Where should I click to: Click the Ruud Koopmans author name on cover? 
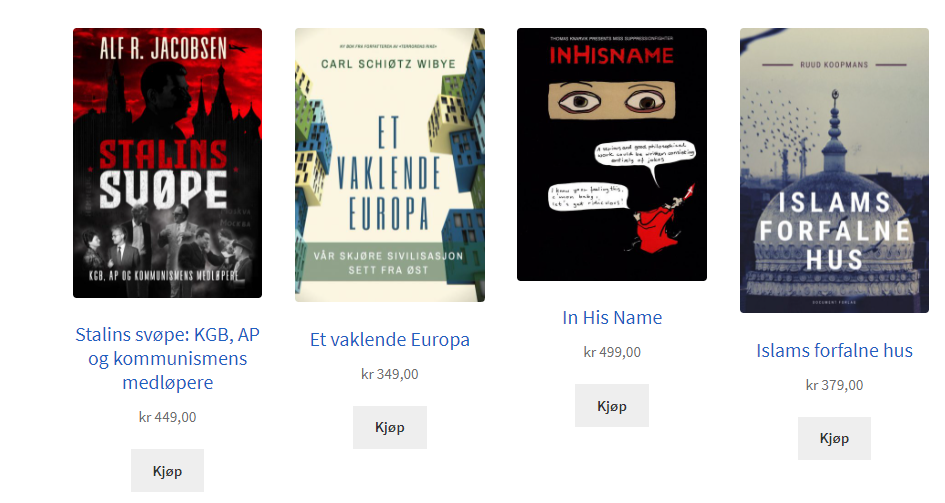pyautogui.click(x=834, y=64)
